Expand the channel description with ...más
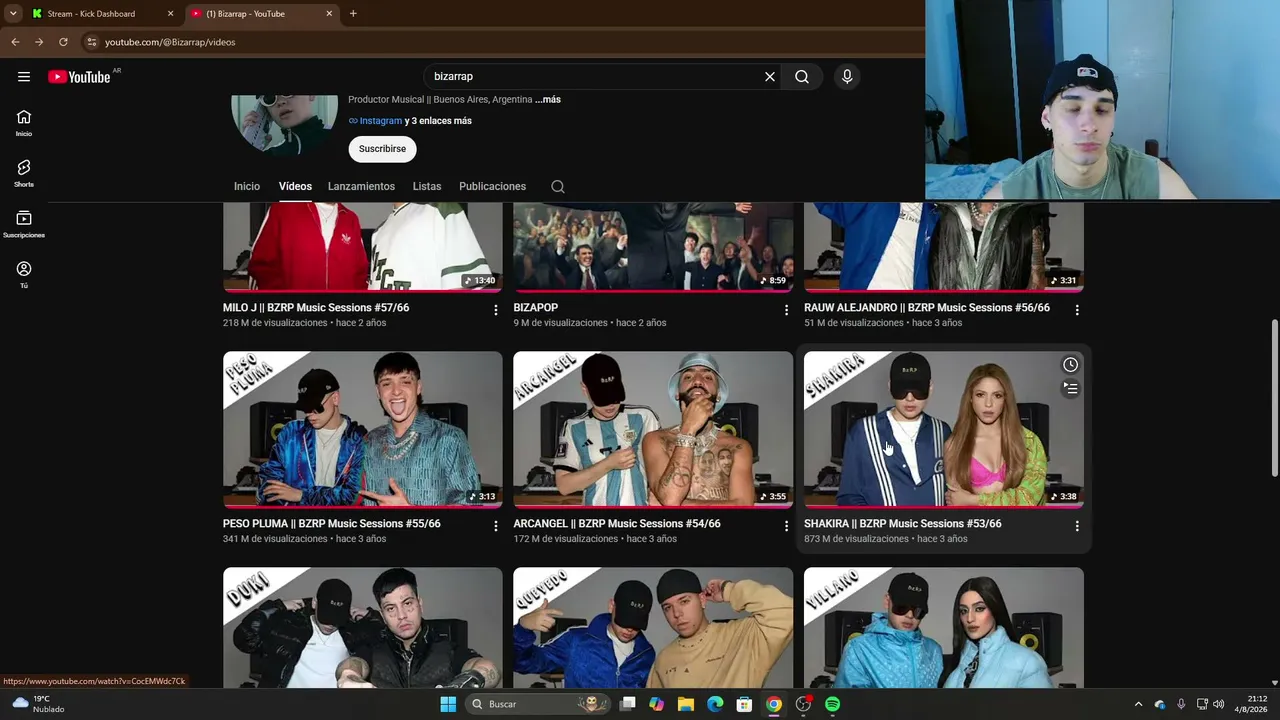The height and width of the screenshot is (720, 1280). (548, 100)
